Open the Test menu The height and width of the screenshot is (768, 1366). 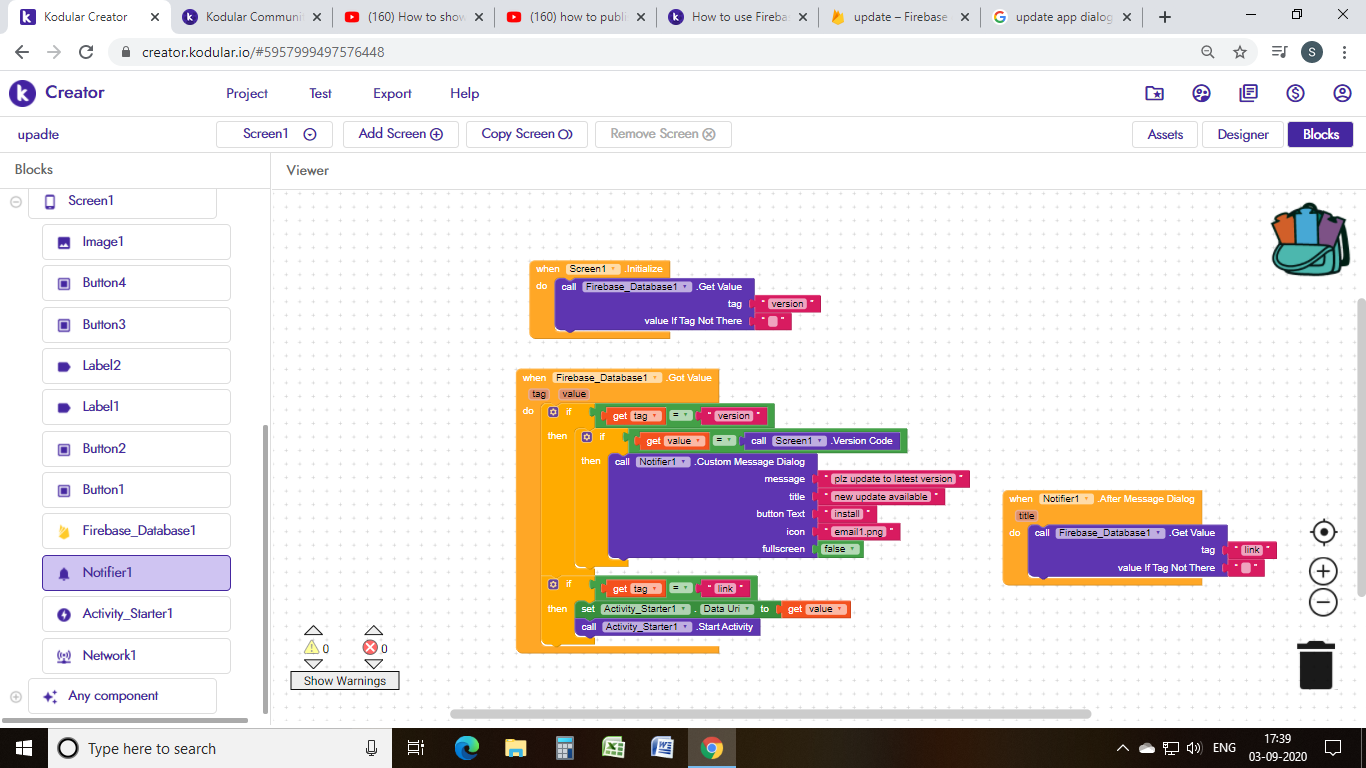[320, 93]
